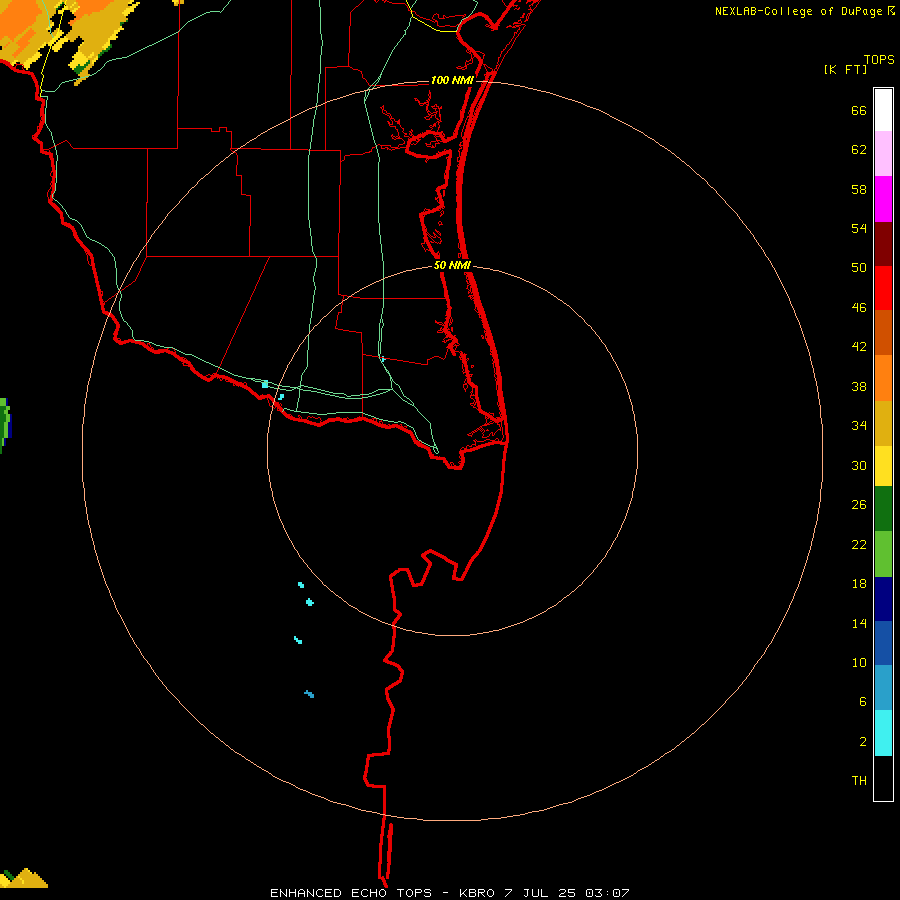Click the green echo at the left edge
Image resolution: width=900 pixels, height=900 pixels.
click(5, 425)
